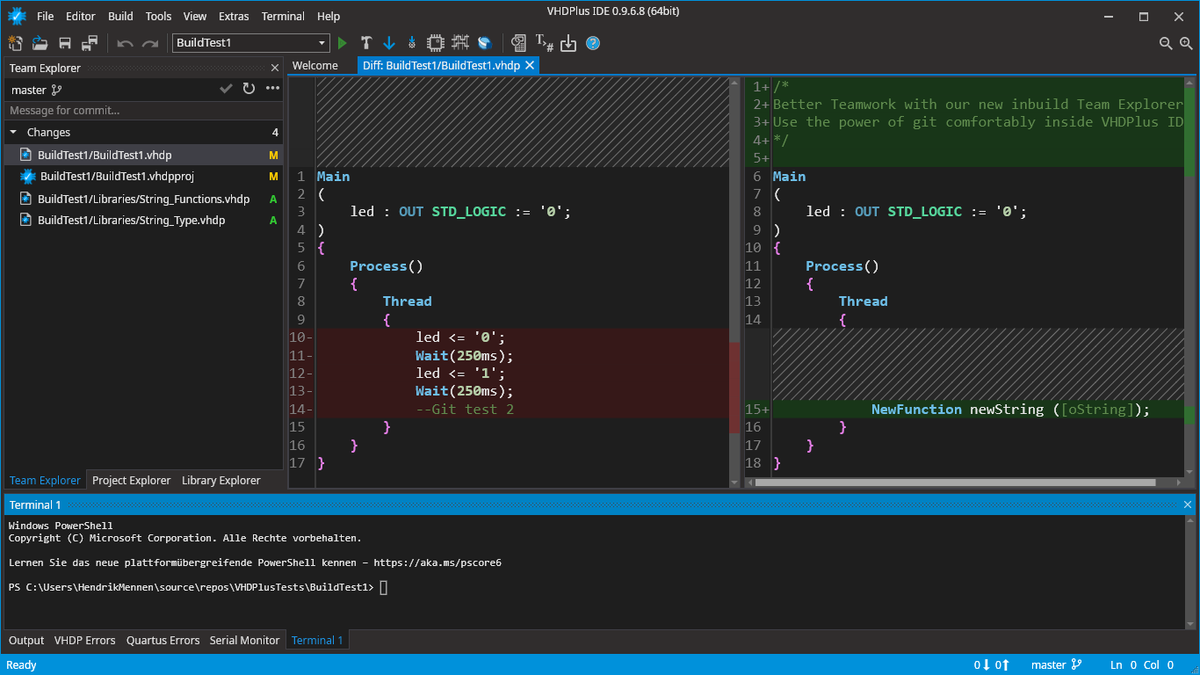Close the Diff BuildTest1.vhdp tab
1200x675 pixels.
click(530, 65)
